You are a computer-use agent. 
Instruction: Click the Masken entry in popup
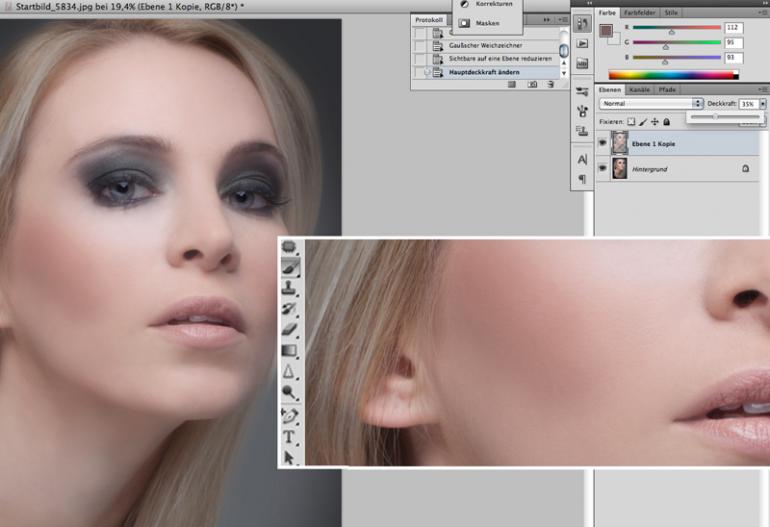point(487,23)
